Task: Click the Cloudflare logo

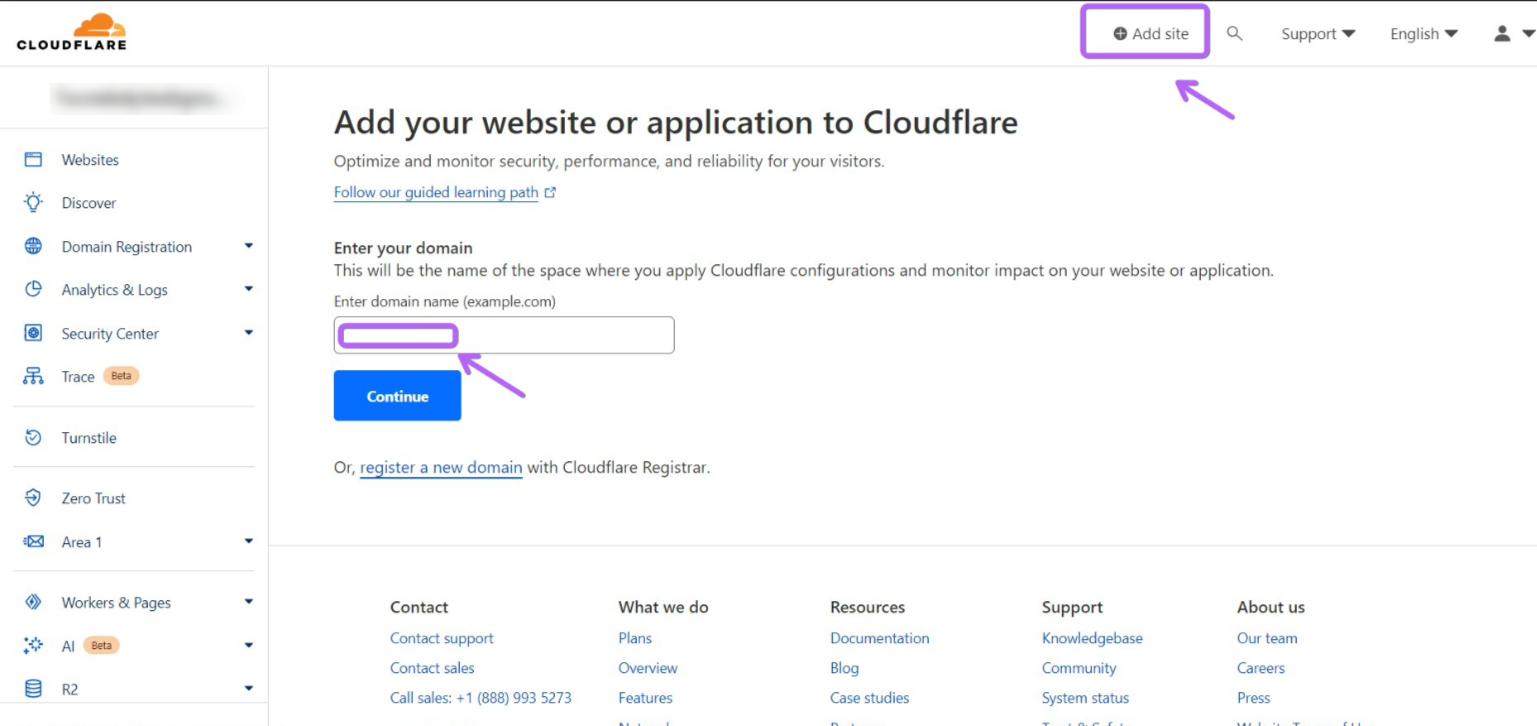Action: point(71,31)
